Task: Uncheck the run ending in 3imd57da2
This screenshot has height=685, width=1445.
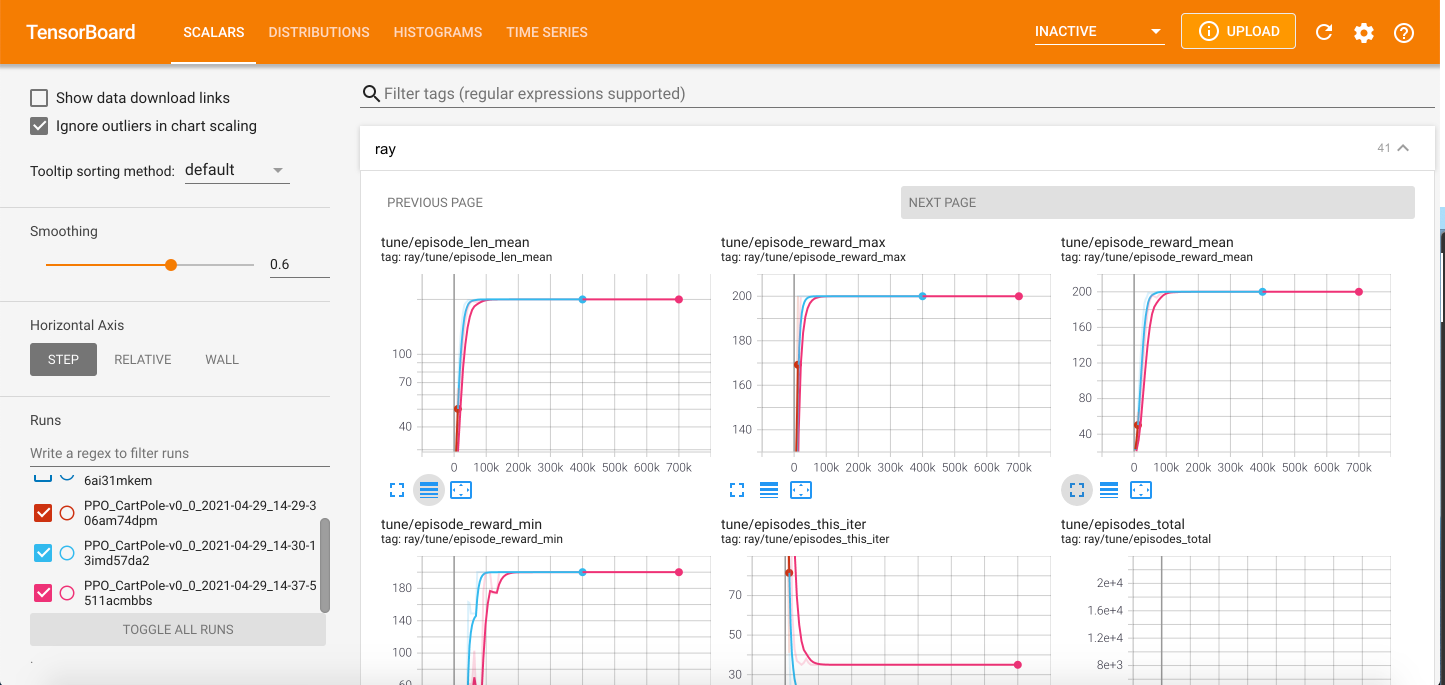Action: [x=43, y=553]
